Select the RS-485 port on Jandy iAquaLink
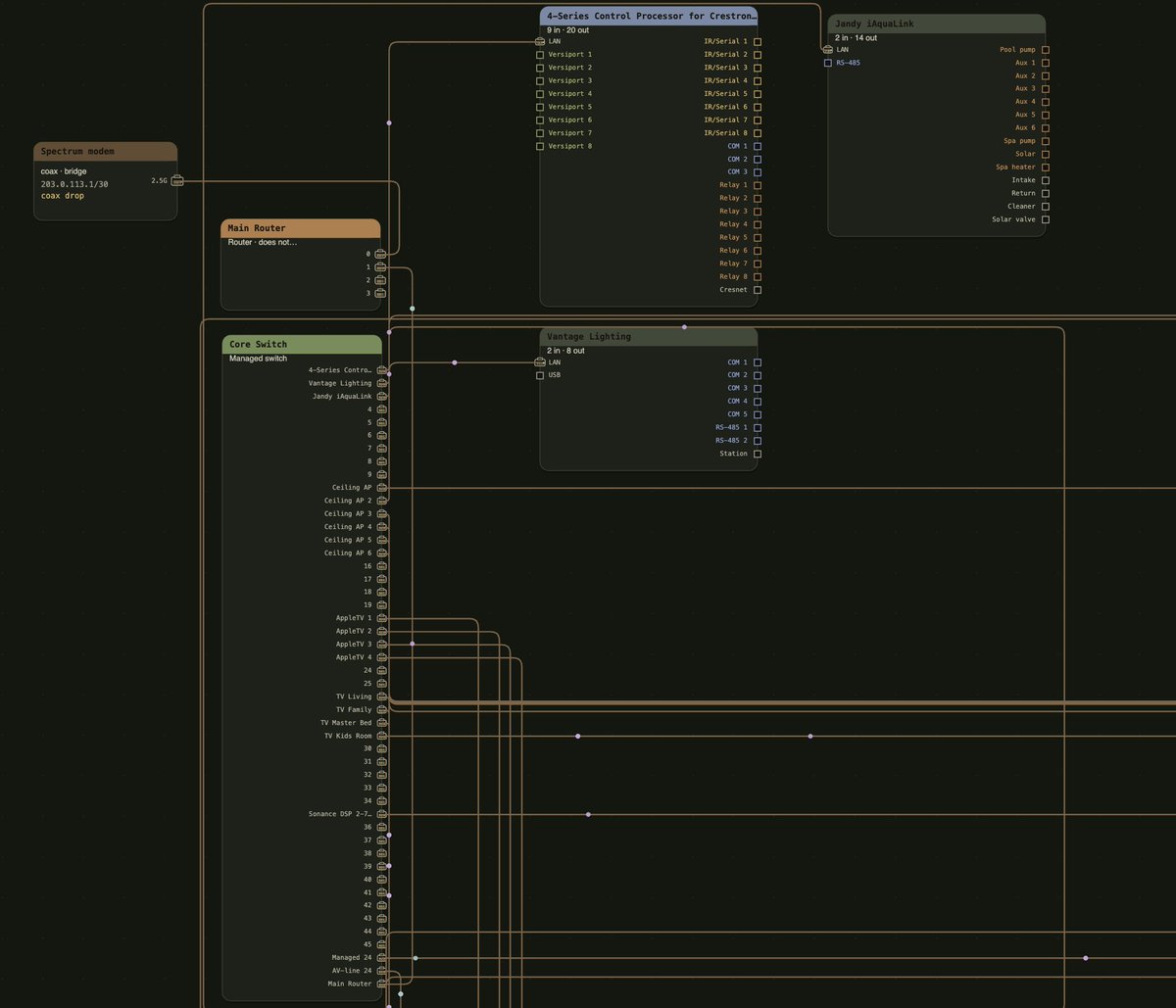1176x1008 pixels. tap(828, 63)
